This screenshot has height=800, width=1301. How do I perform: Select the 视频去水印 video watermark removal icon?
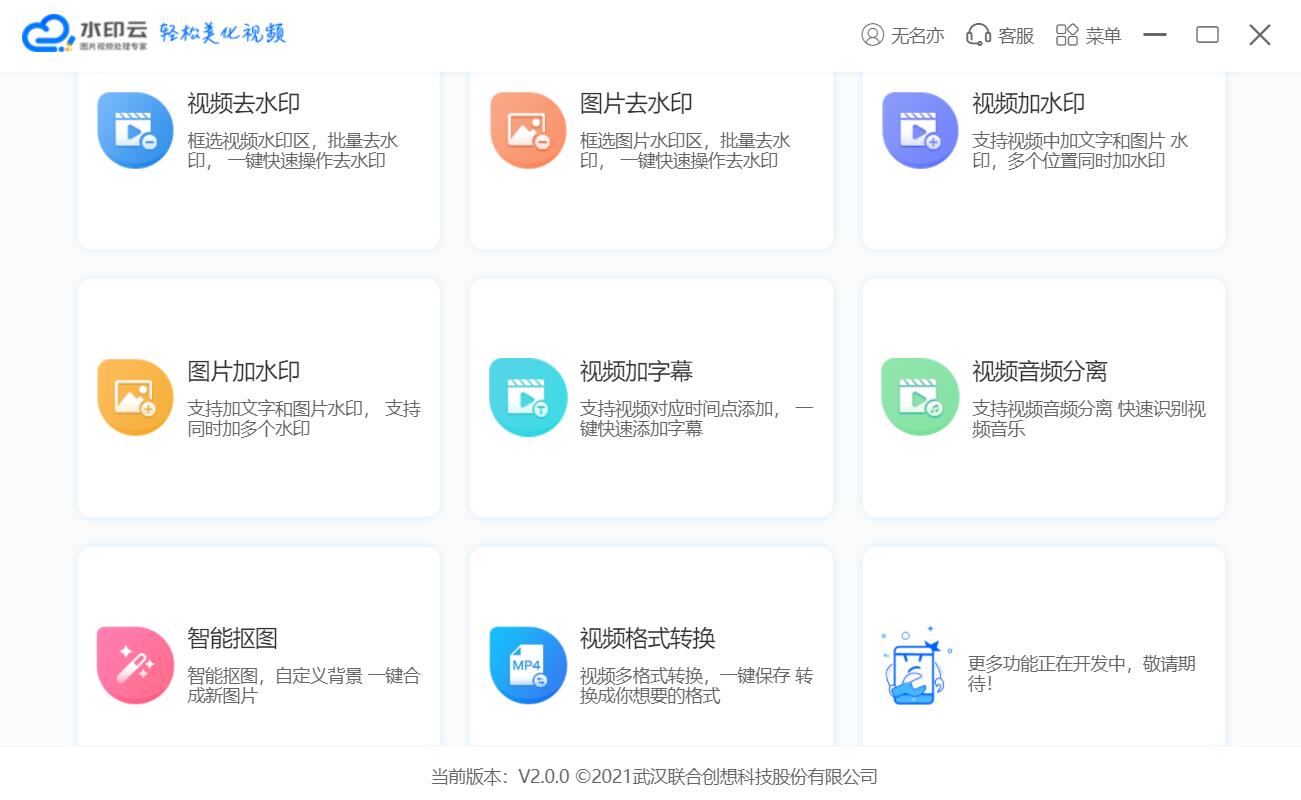pos(135,128)
